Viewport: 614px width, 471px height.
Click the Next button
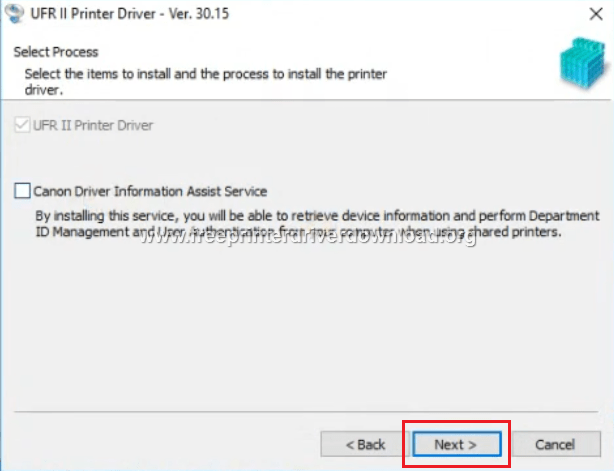click(457, 444)
